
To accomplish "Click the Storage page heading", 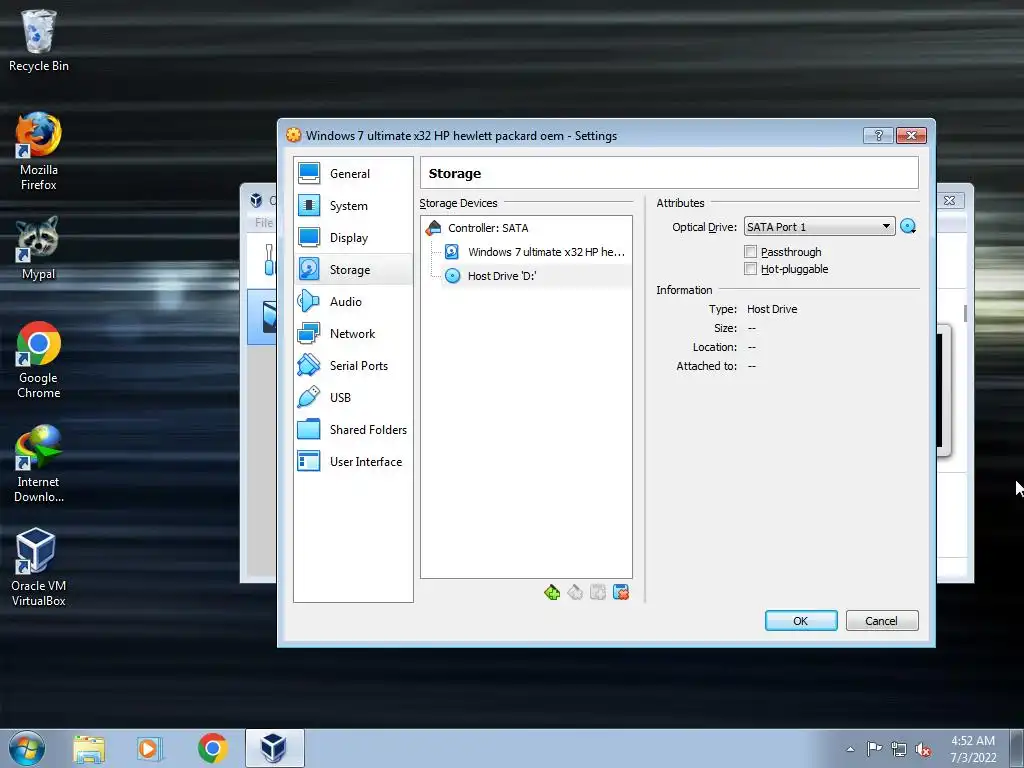I will click(455, 174).
